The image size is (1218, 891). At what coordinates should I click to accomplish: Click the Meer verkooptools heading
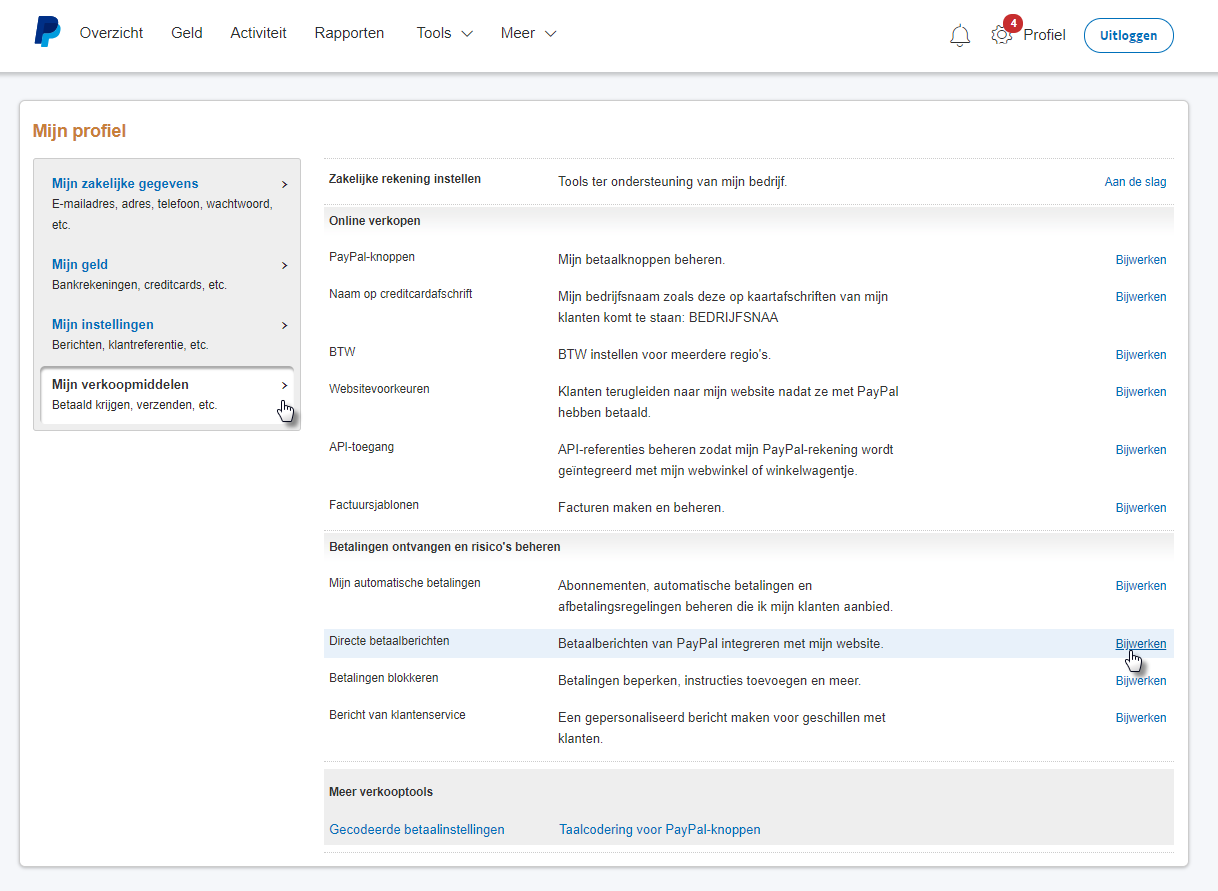point(381,792)
